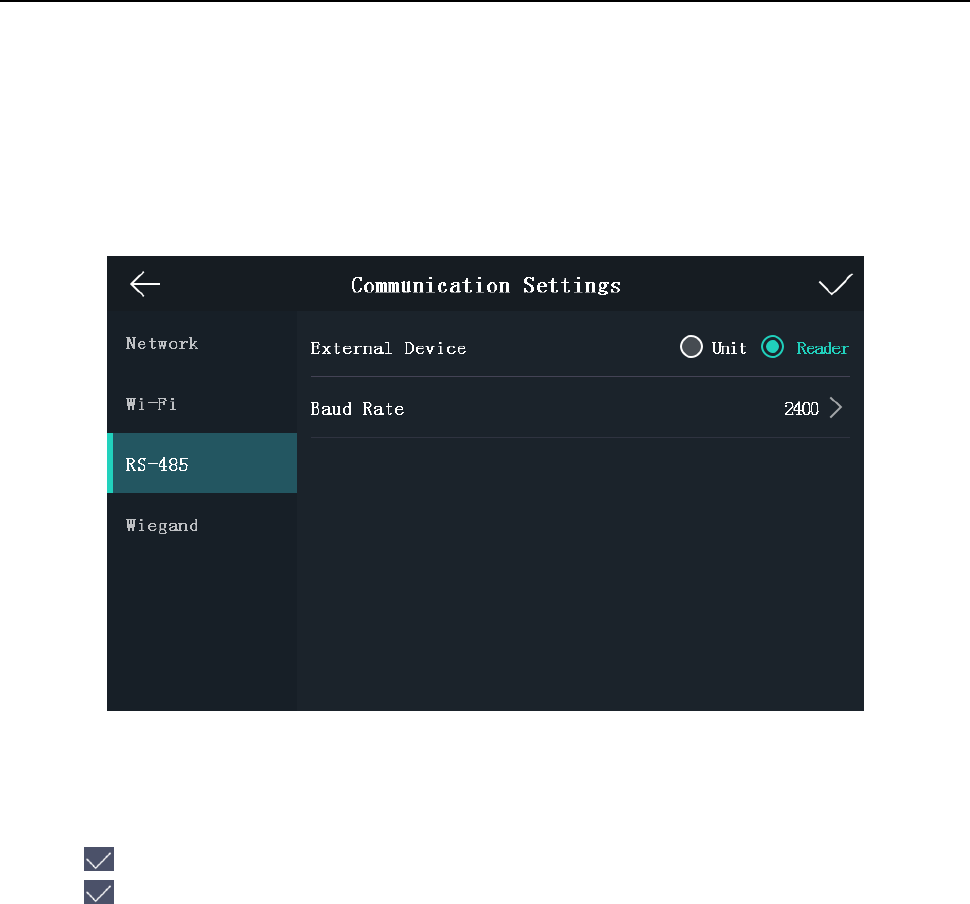The image size is (970, 904).
Task: Click the empty area below Baud Rate
Action: point(580,570)
